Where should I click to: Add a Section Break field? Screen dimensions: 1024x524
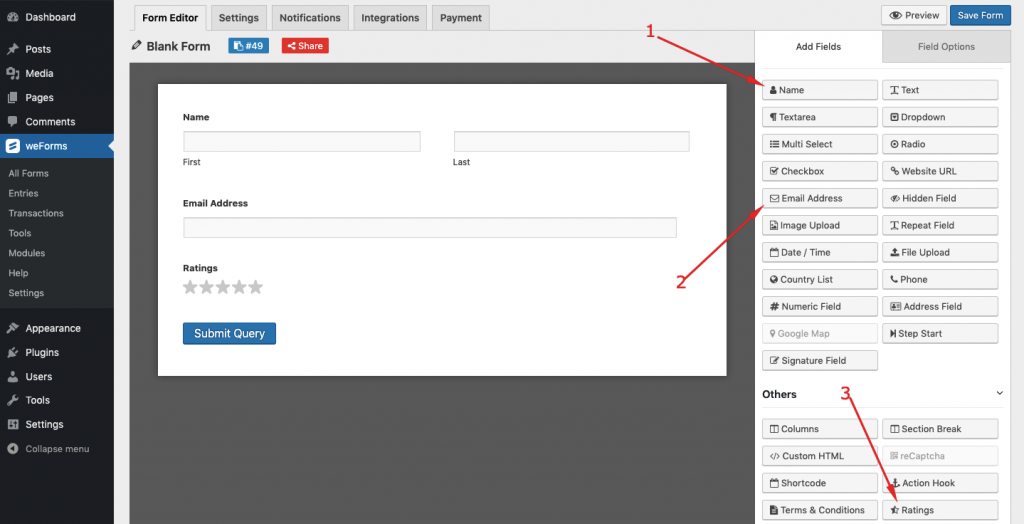[x=940, y=429]
